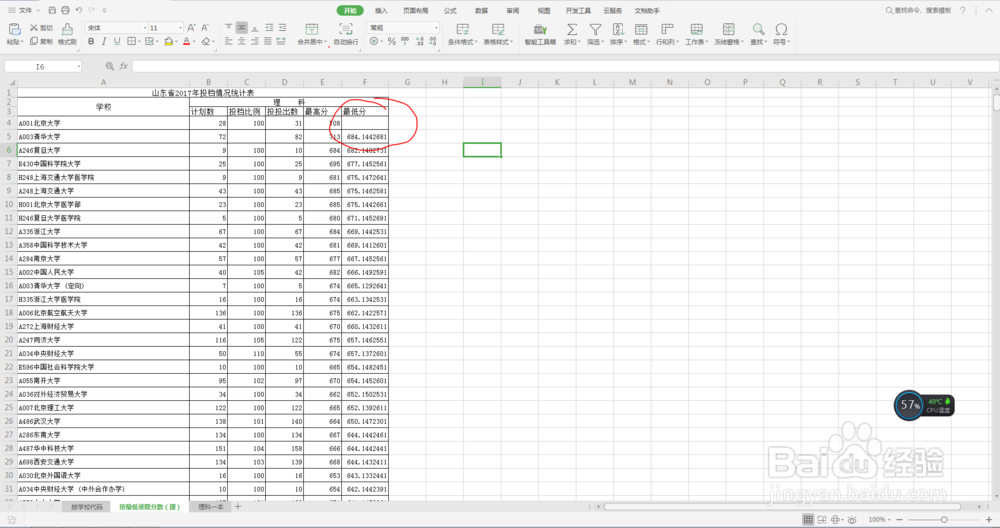Toggle top vertical alignment
Screen dimensions: 1000x528
click(x=228, y=28)
